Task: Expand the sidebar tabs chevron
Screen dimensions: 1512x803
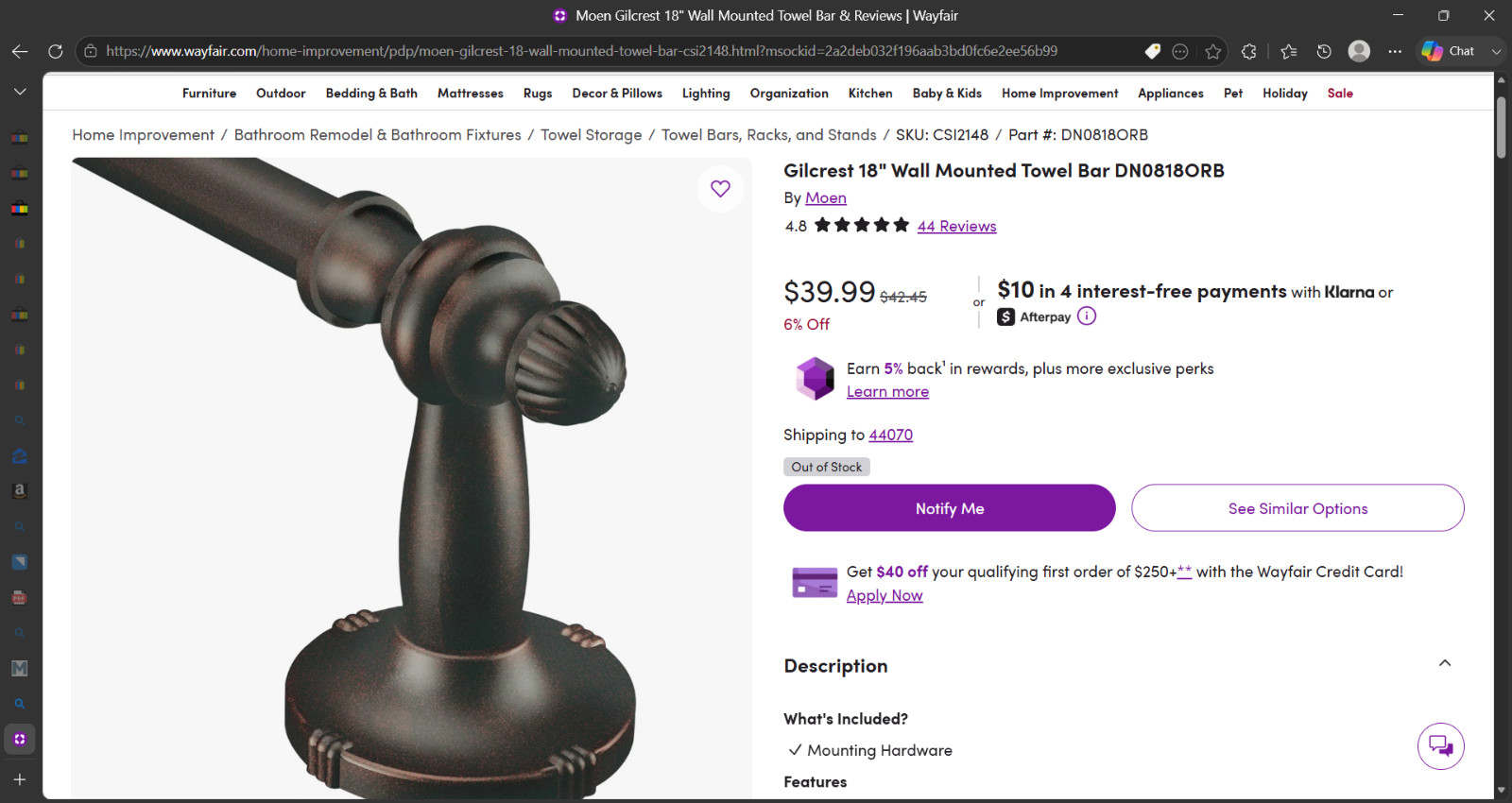Action: tap(20, 92)
